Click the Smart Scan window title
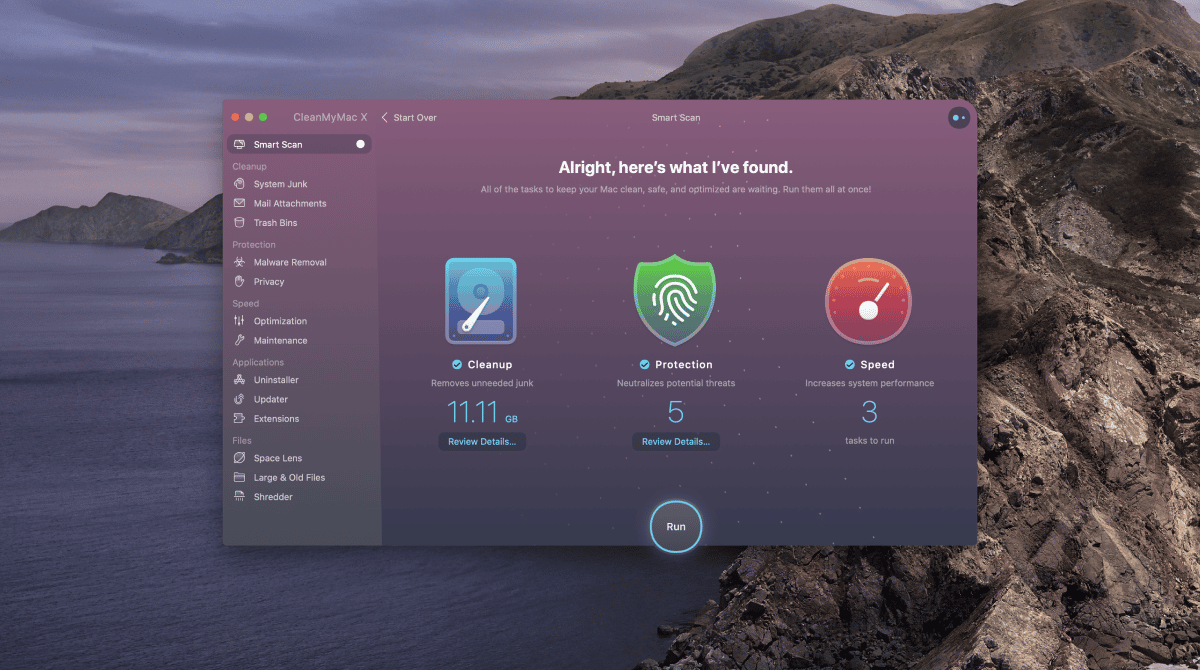This screenshot has width=1200, height=670. (676, 118)
